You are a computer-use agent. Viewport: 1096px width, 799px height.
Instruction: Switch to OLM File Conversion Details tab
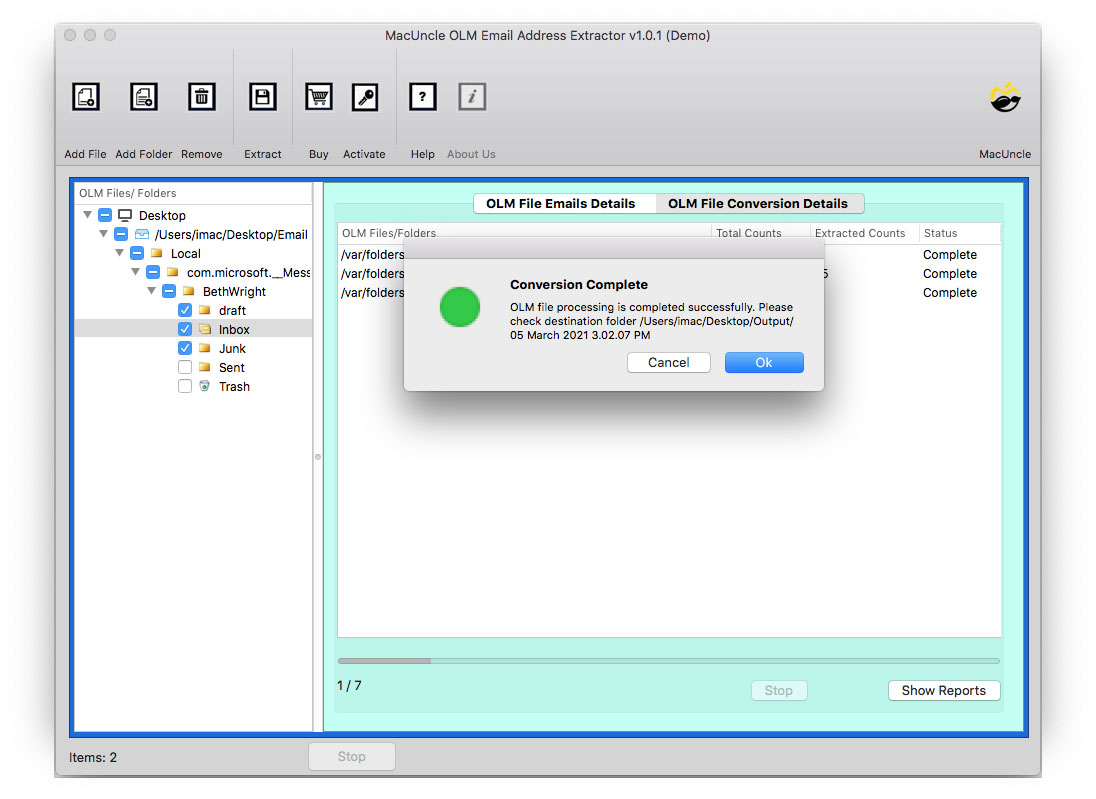(760, 203)
